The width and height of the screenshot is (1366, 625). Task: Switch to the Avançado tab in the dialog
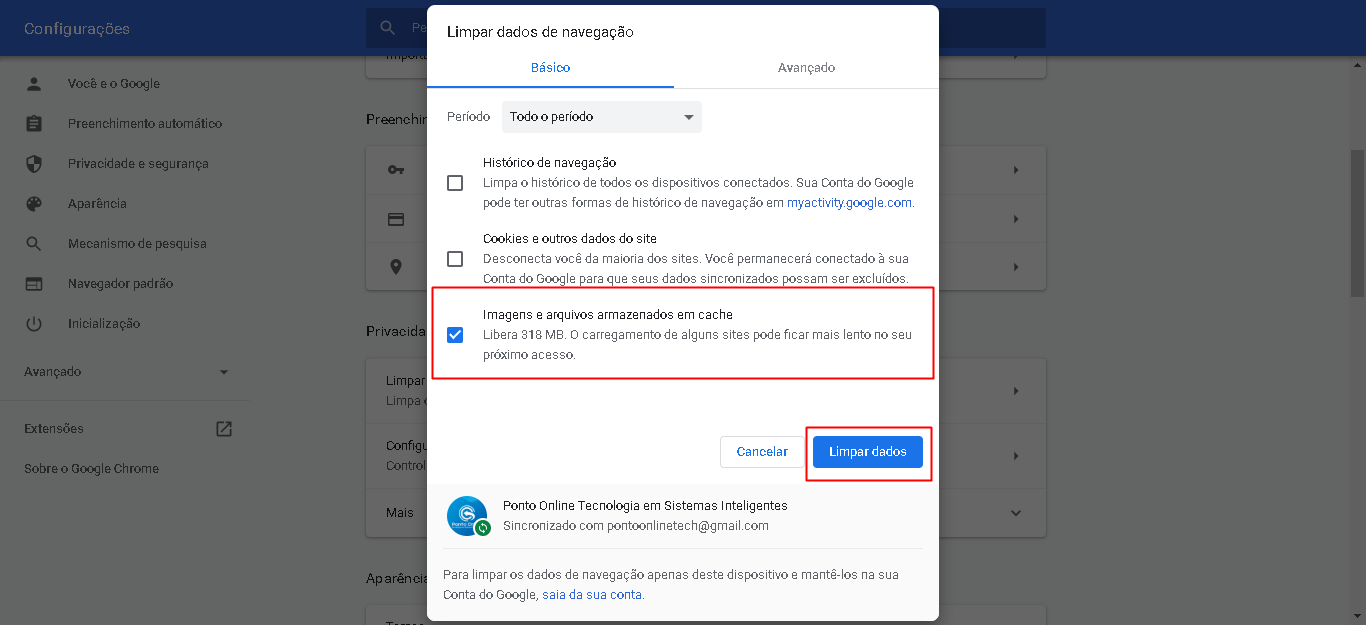coord(806,68)
